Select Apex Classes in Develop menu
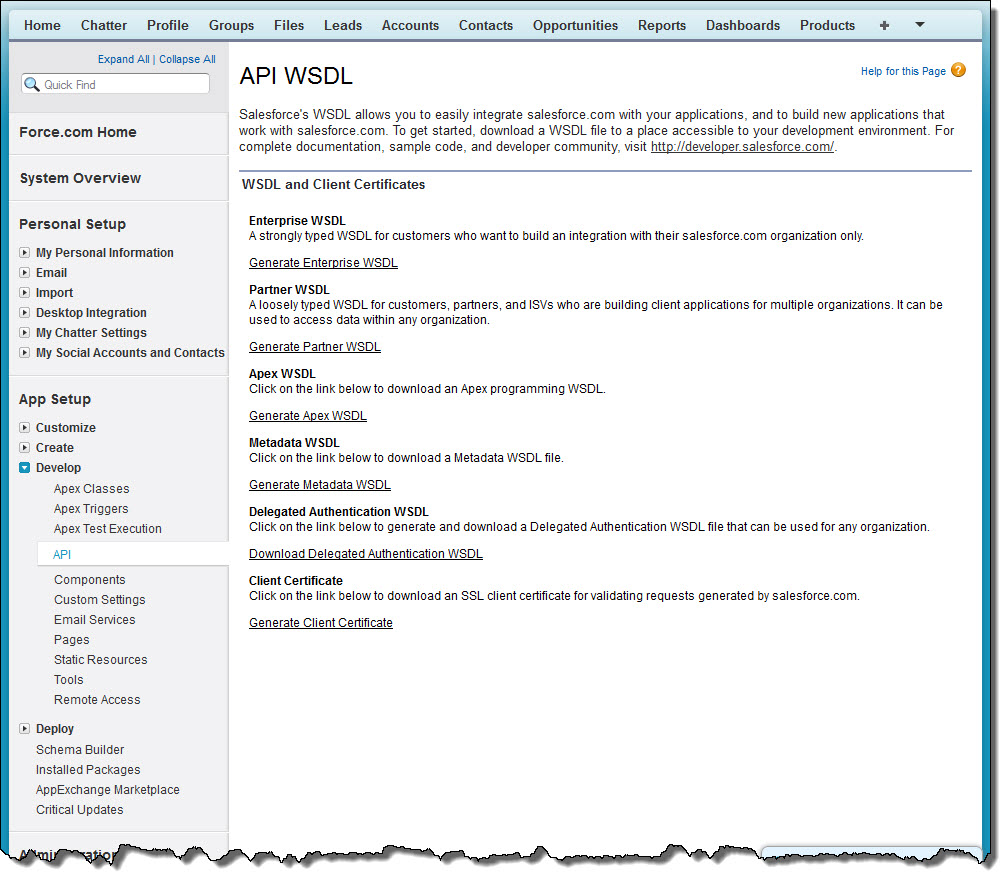 click(x=91, y=489)
